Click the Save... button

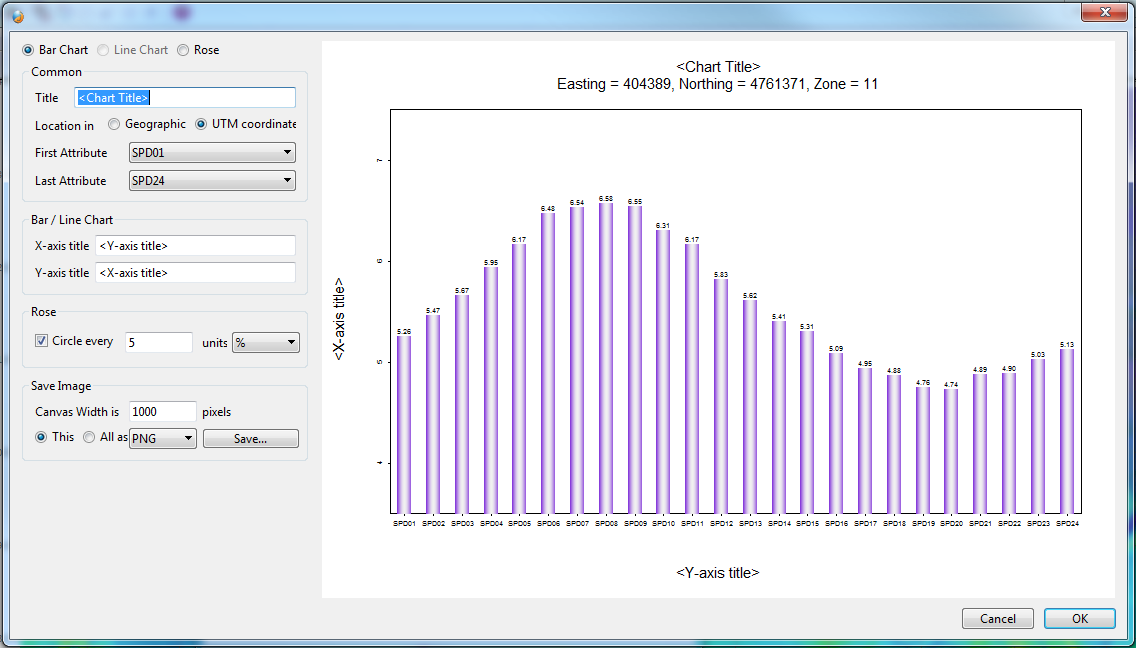(x=250, y=439)
